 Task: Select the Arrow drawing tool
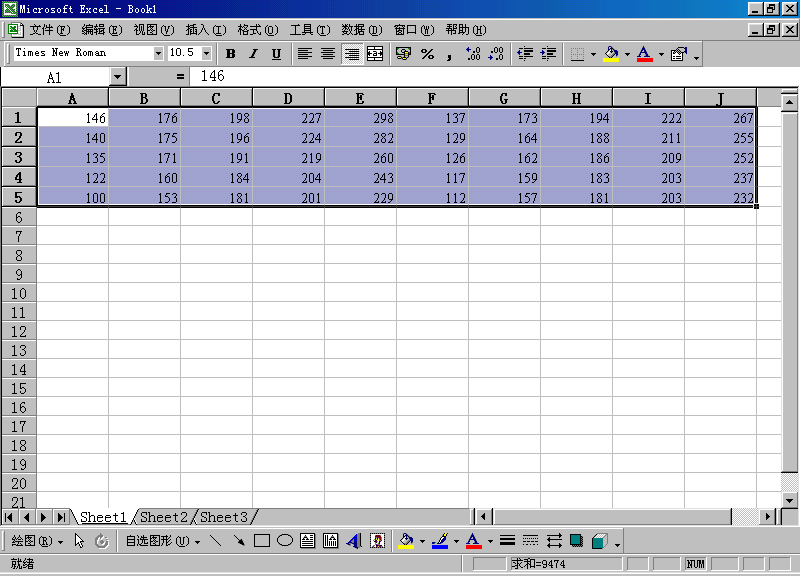(x=239, y=541)
